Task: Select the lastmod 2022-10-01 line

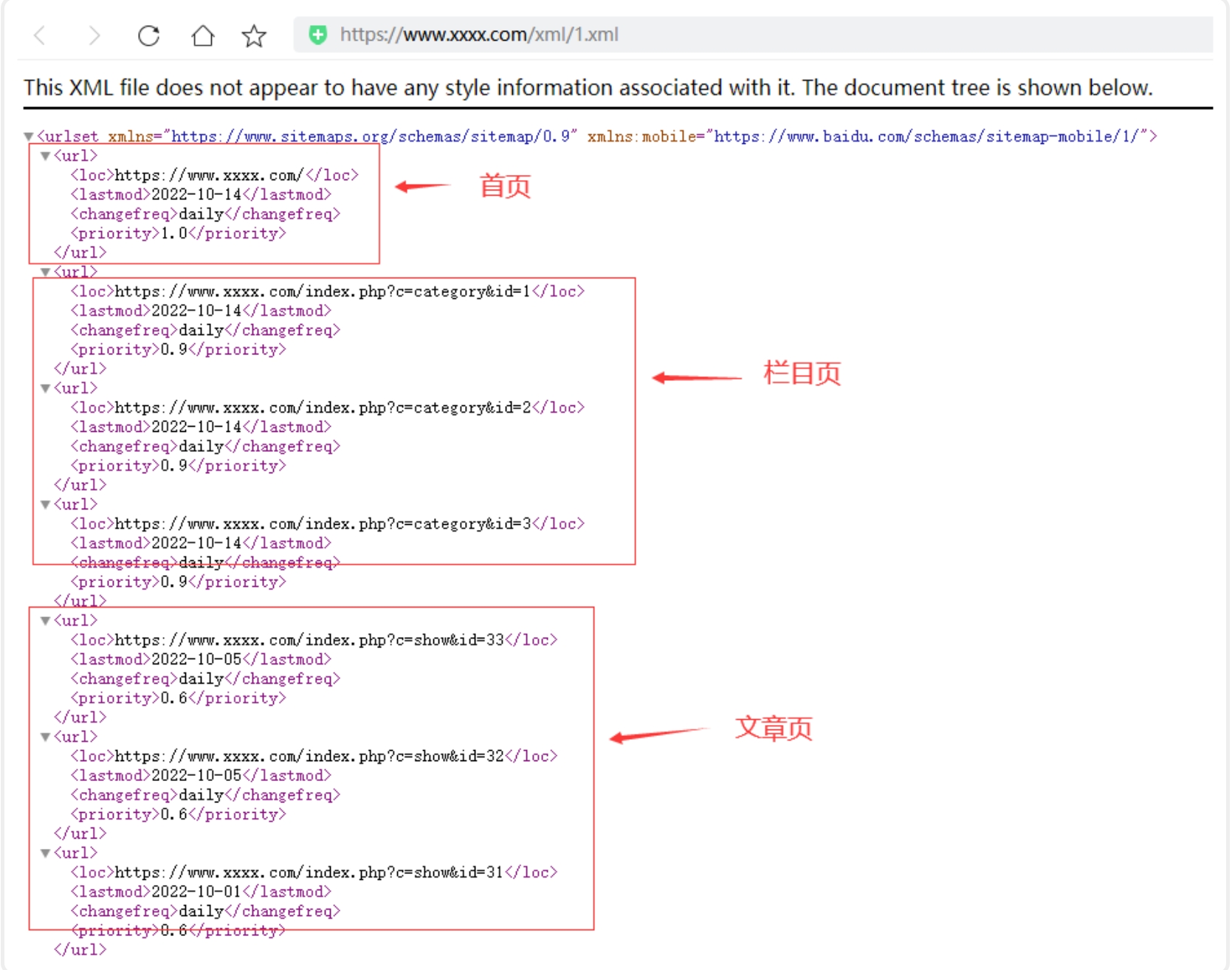Action: 201,892
